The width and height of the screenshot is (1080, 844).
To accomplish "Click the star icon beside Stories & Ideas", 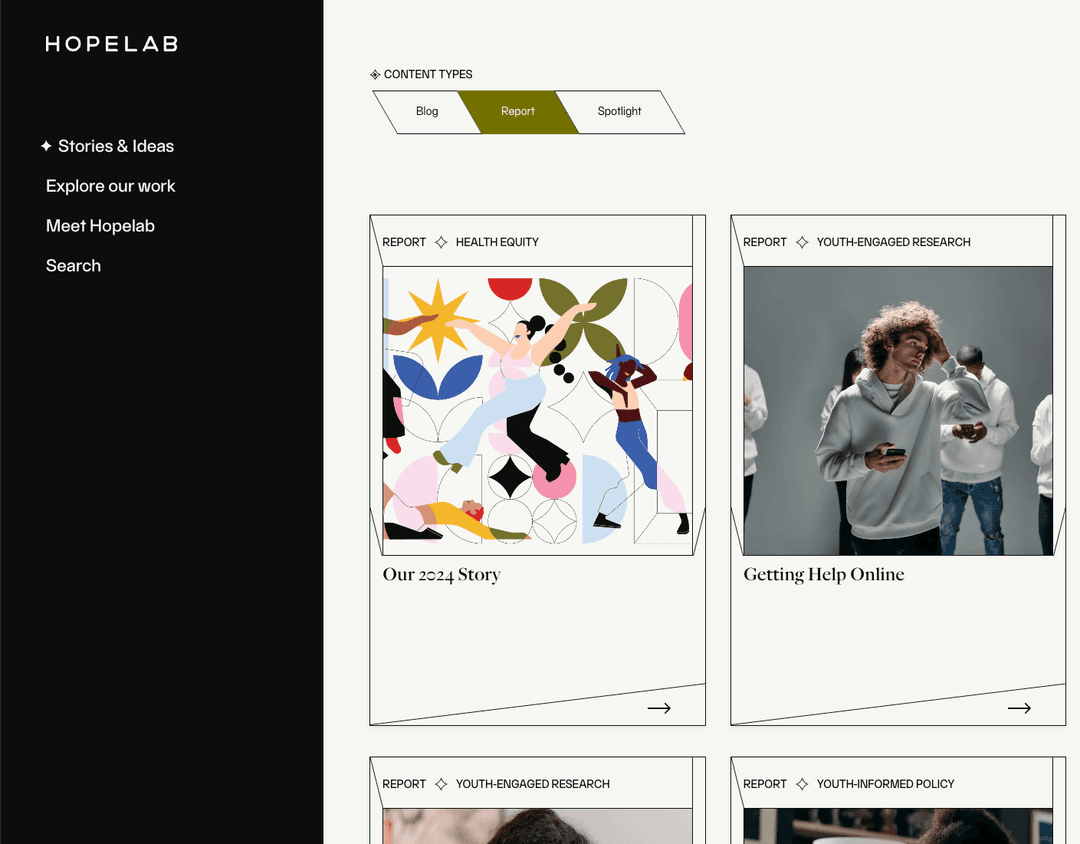I will pyautogui.click(x=46, y=146).
